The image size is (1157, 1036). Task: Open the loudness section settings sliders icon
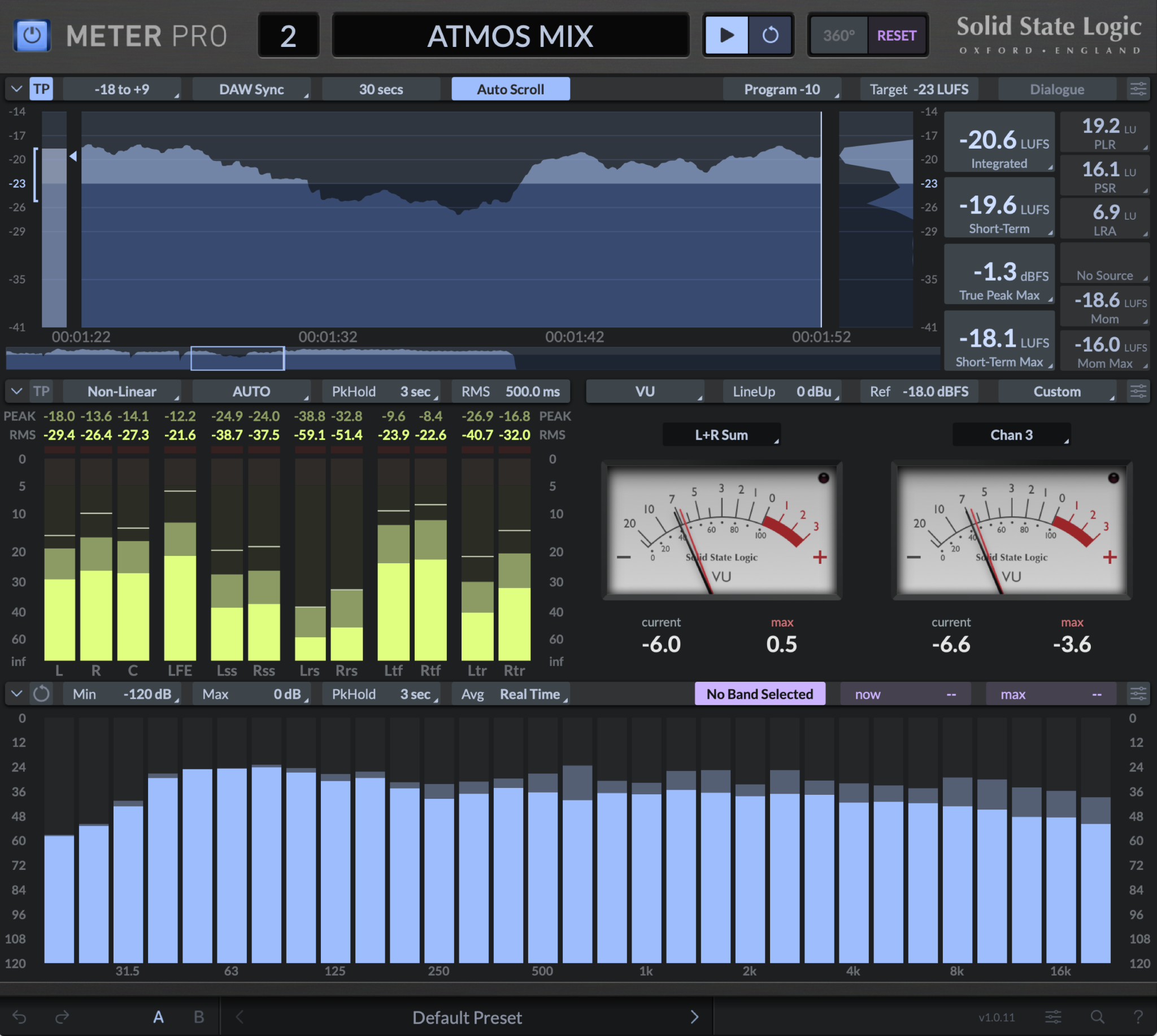click(x=1138, y=89)
